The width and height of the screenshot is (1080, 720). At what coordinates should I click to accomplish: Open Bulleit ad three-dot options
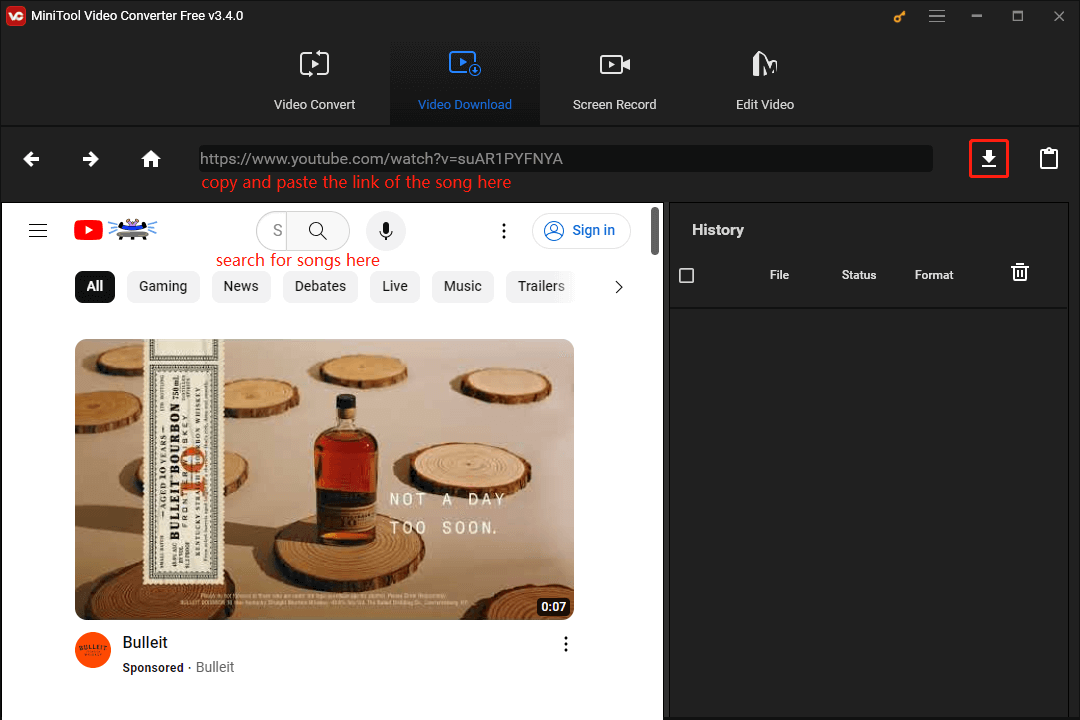(x=565, y=644)
